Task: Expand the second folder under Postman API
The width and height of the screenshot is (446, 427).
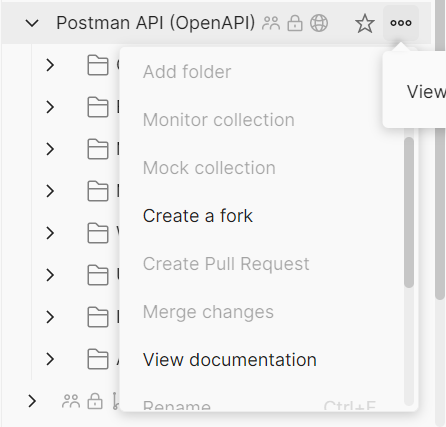Action: point(50,107)
